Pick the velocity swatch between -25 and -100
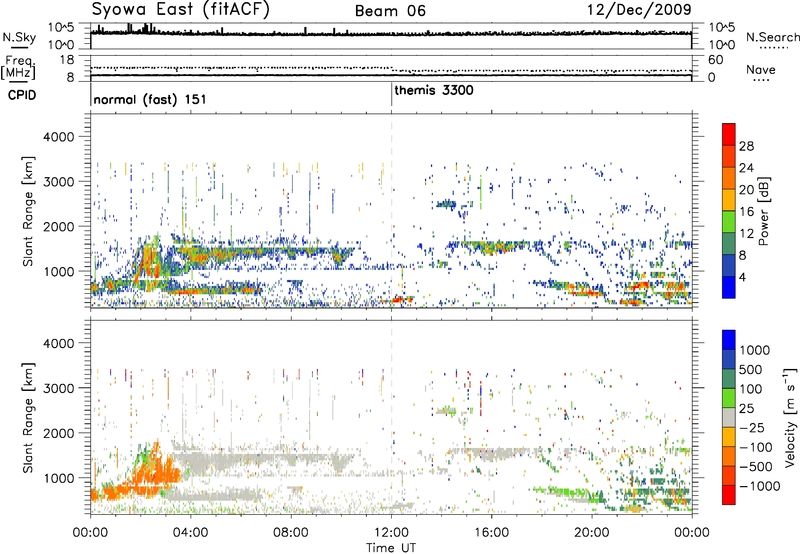The width and height of the screenshot is (800, 554). tap(729, 437)
